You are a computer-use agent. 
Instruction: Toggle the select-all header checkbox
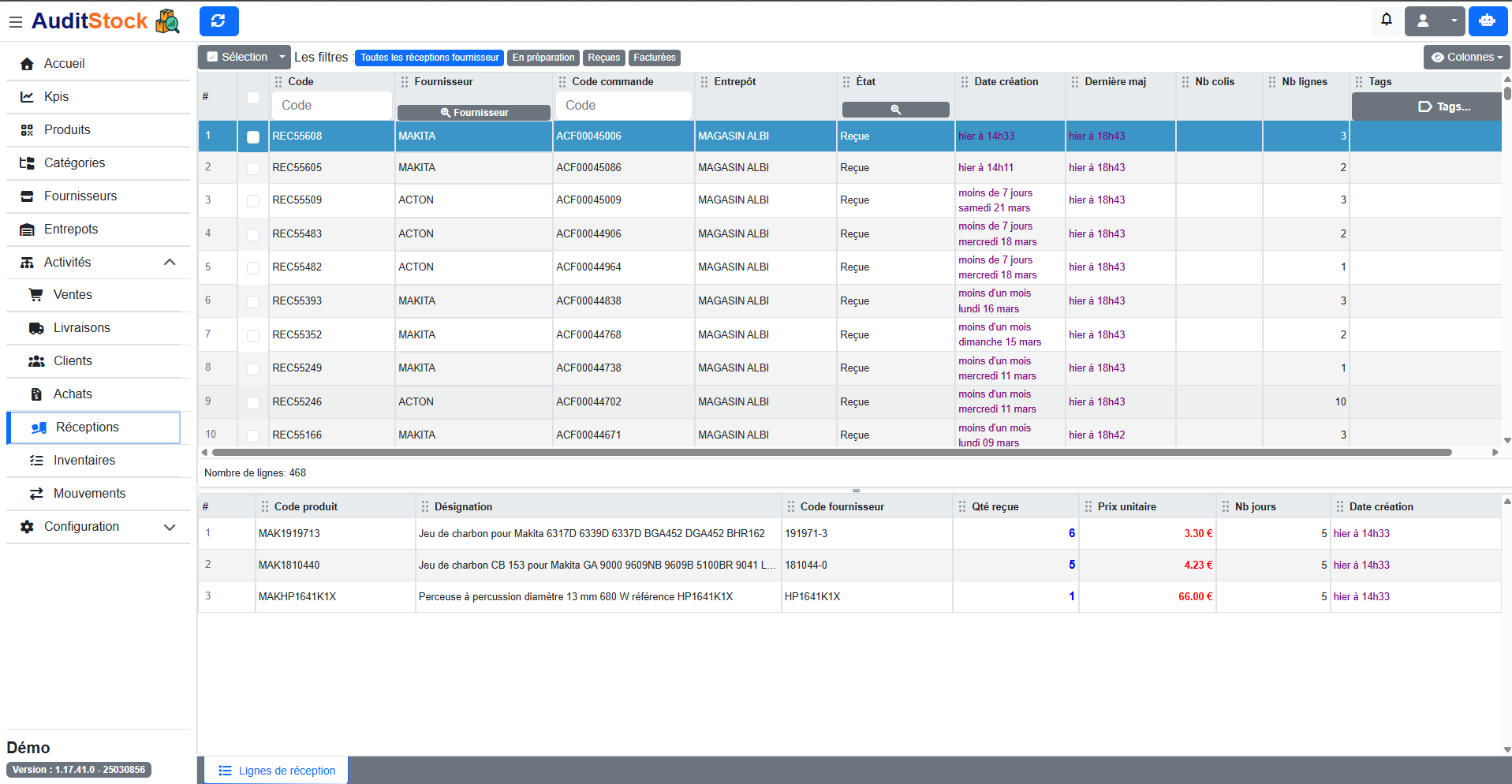click(253, 98)
